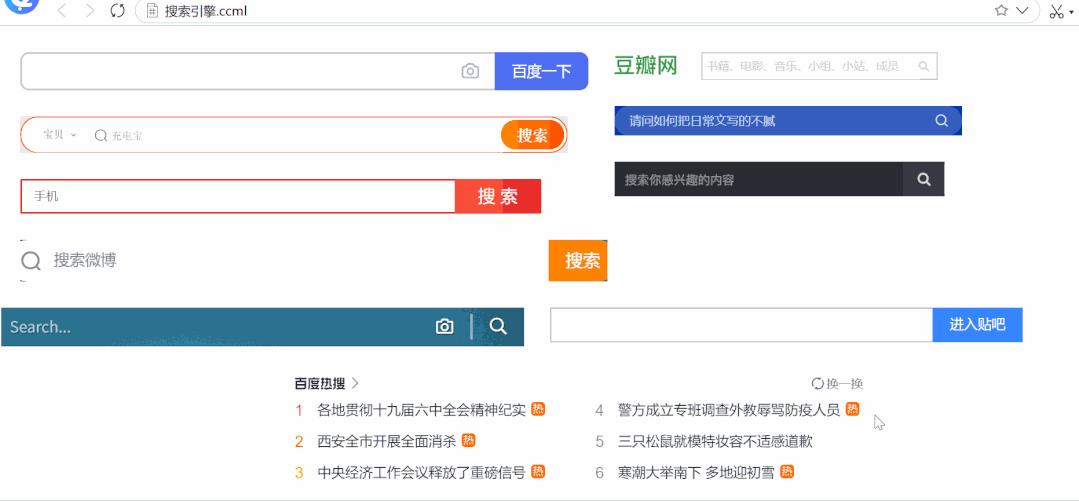Click camera icon in Baidu search box
The height and width of the screenshot is (501, 1079).
pos(470,71)
